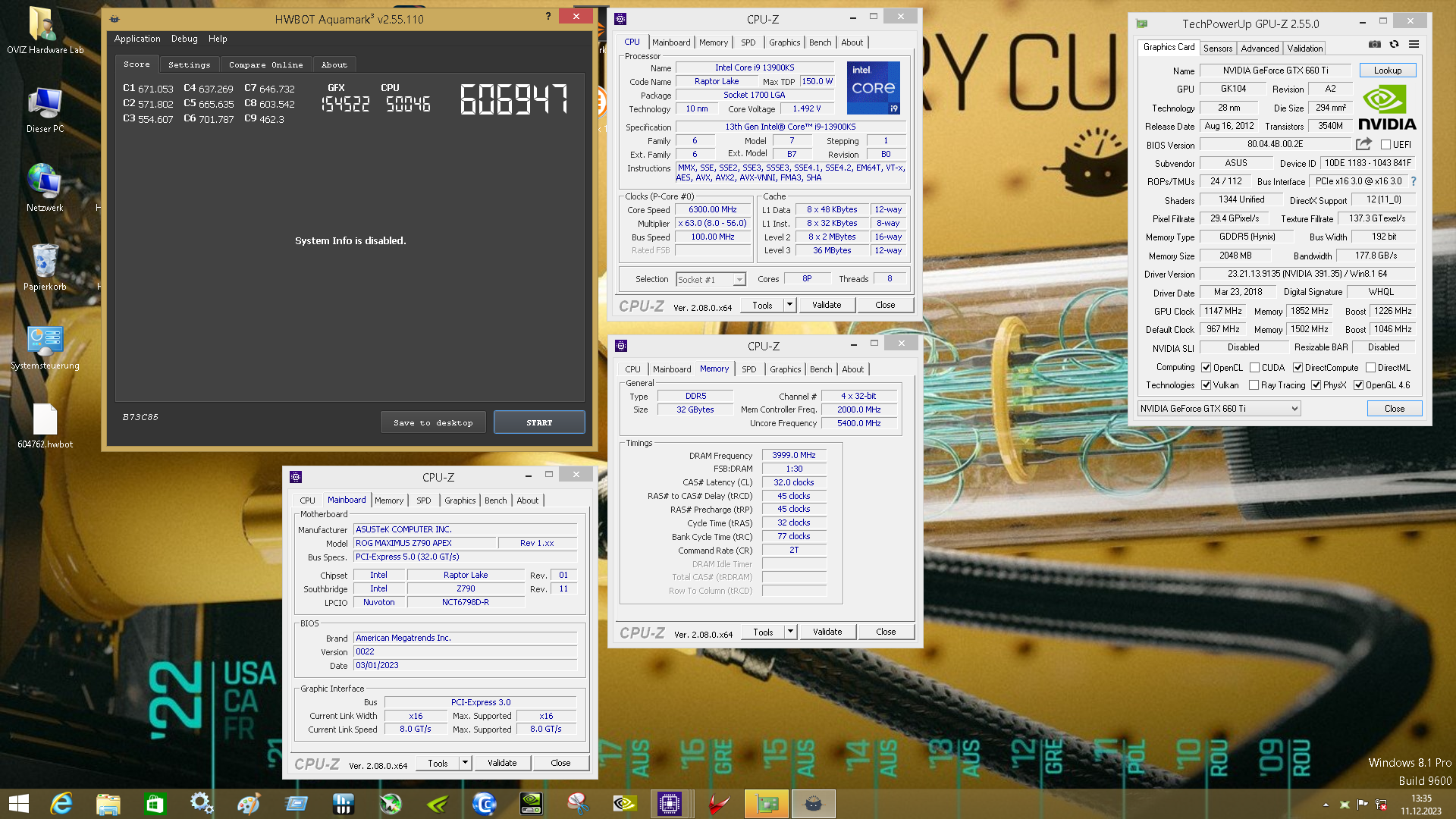Click the BIOS Version field 80.04.4B.00.2E
1456x819 pixels.
point(1276,144)
